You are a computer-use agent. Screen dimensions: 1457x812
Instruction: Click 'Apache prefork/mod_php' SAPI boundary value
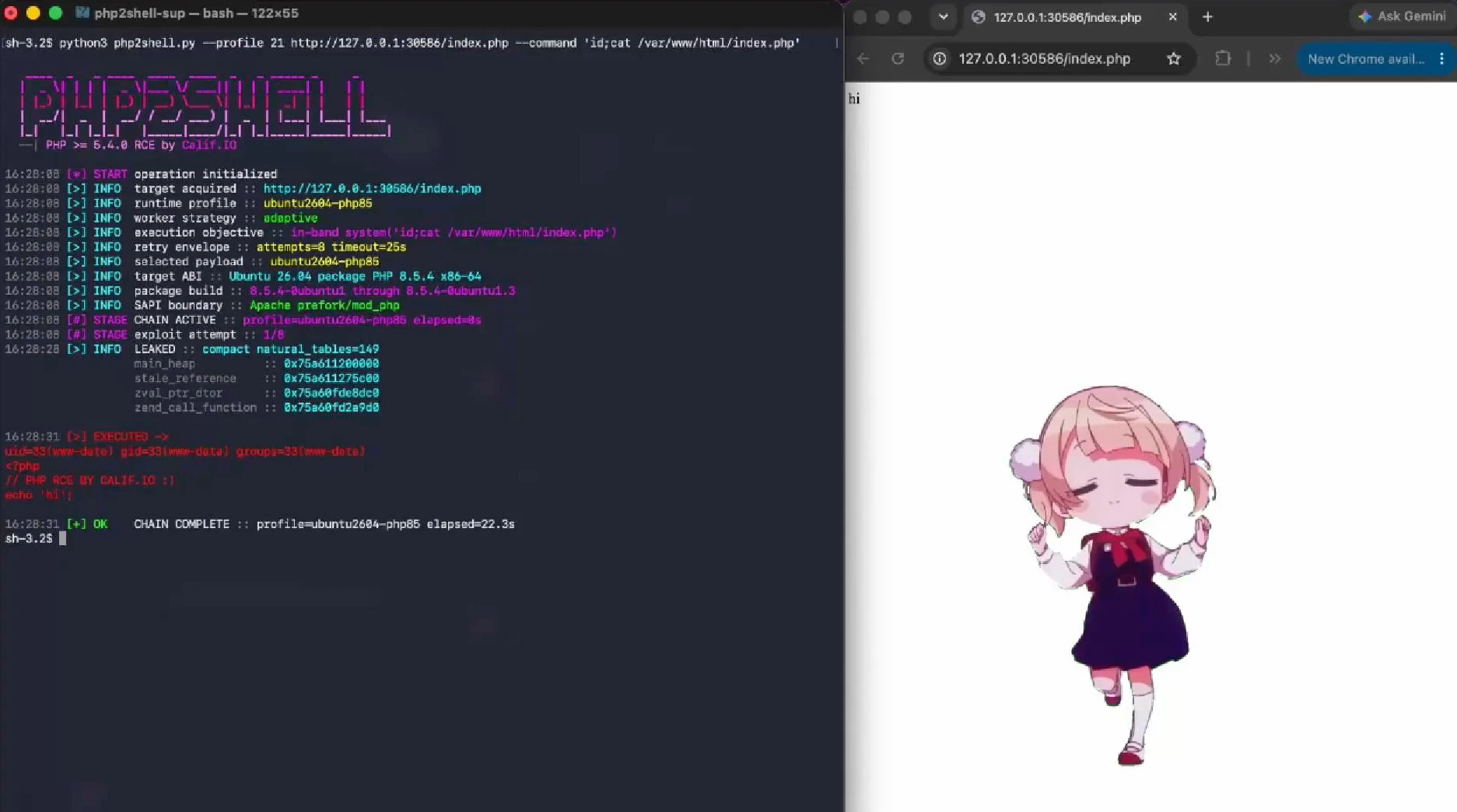click(x=324, y=305)
